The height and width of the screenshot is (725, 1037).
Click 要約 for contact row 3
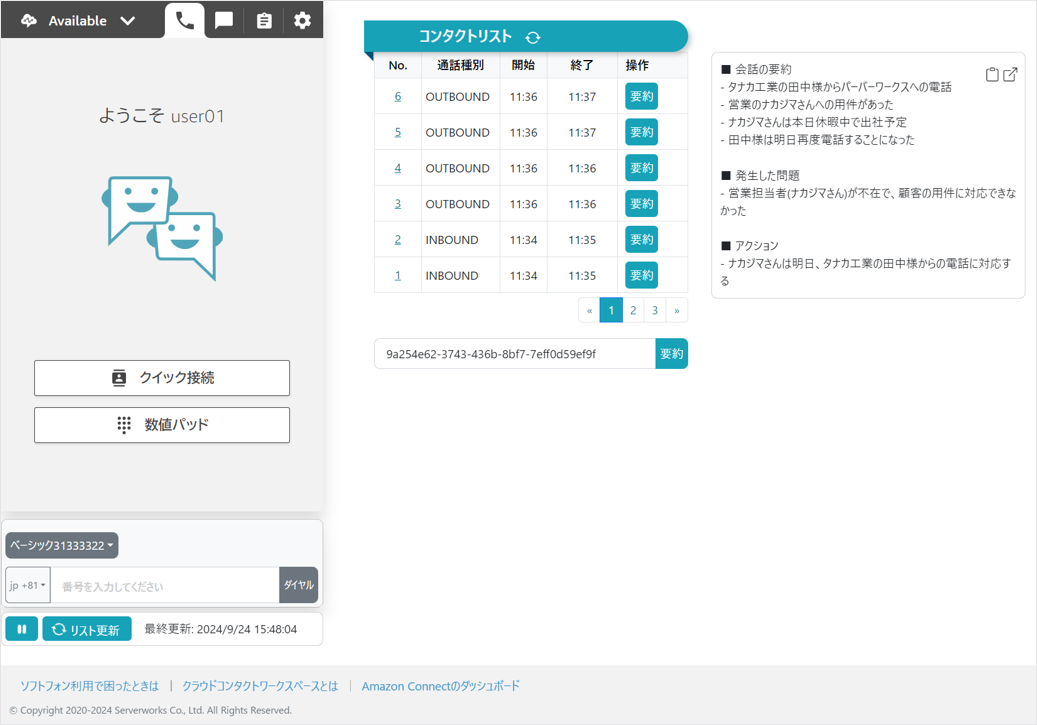point(642,204)
